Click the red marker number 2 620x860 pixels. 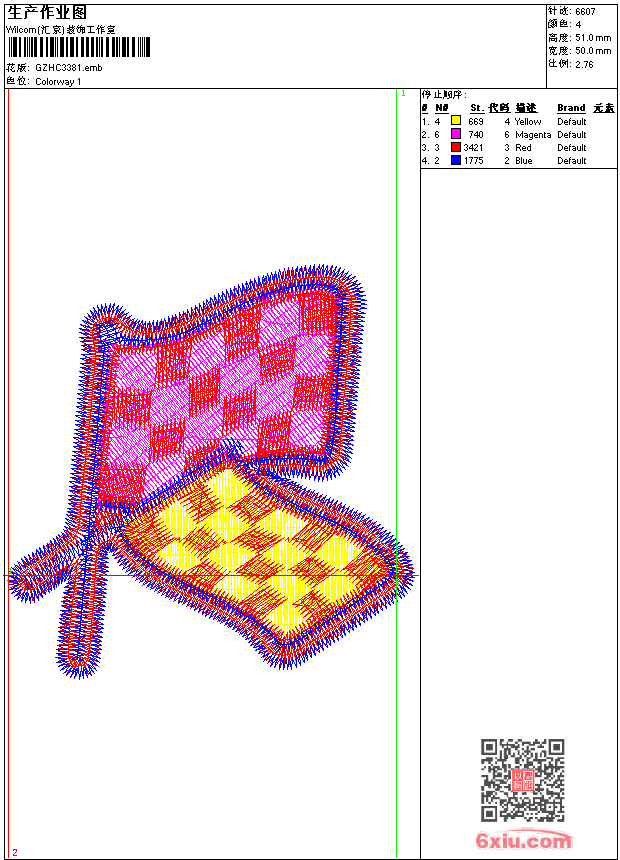pyautogui.click(x=15, y=852)
